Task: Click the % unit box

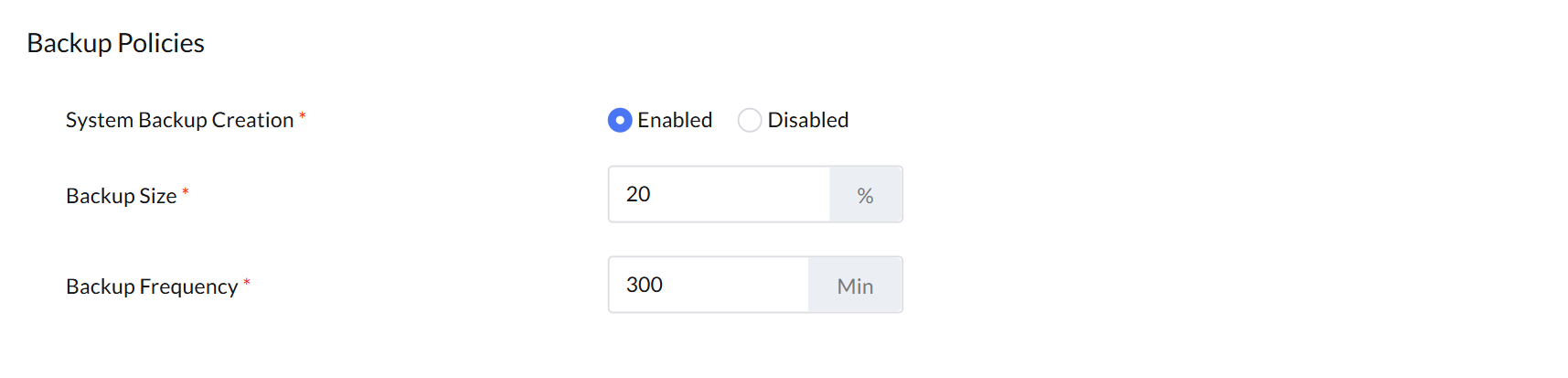Action: [x=866, y=195]
